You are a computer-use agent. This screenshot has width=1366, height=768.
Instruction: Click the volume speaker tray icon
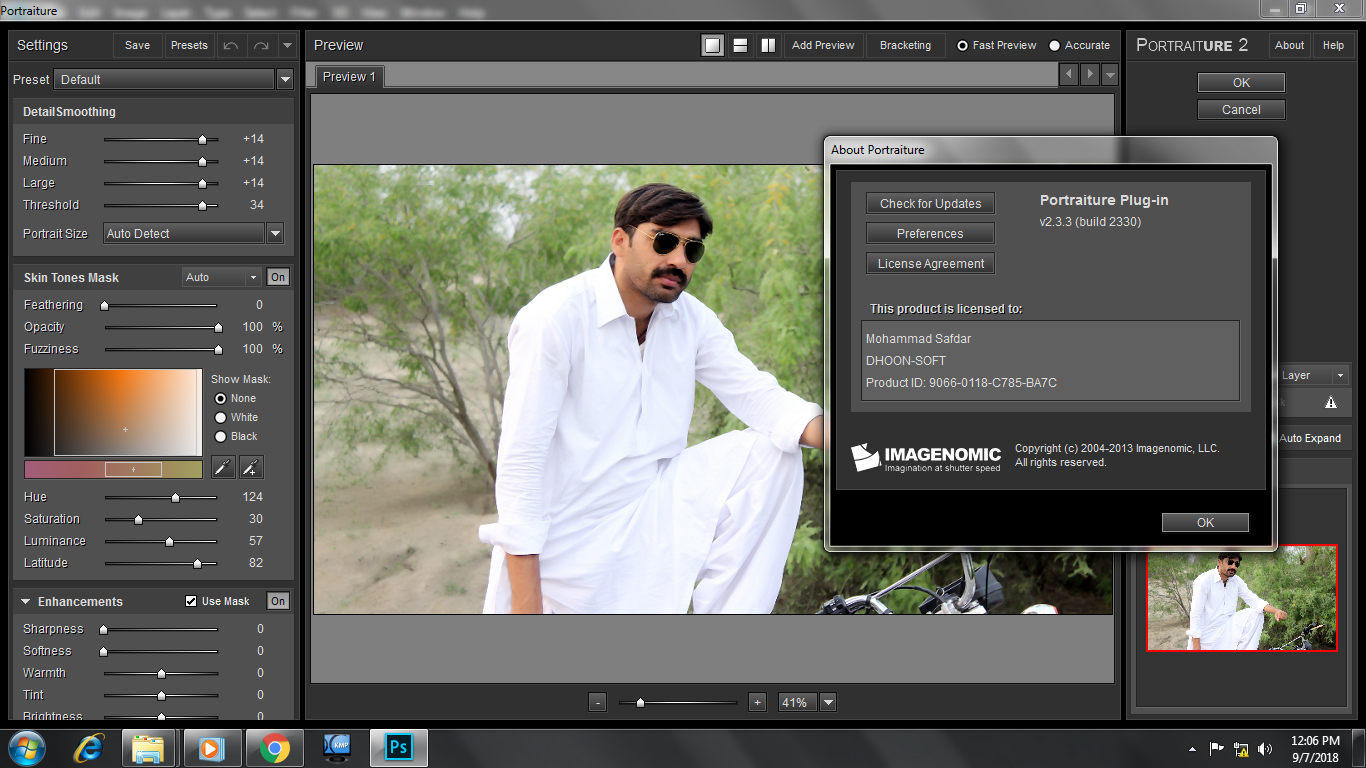[x=1265, y=748]
